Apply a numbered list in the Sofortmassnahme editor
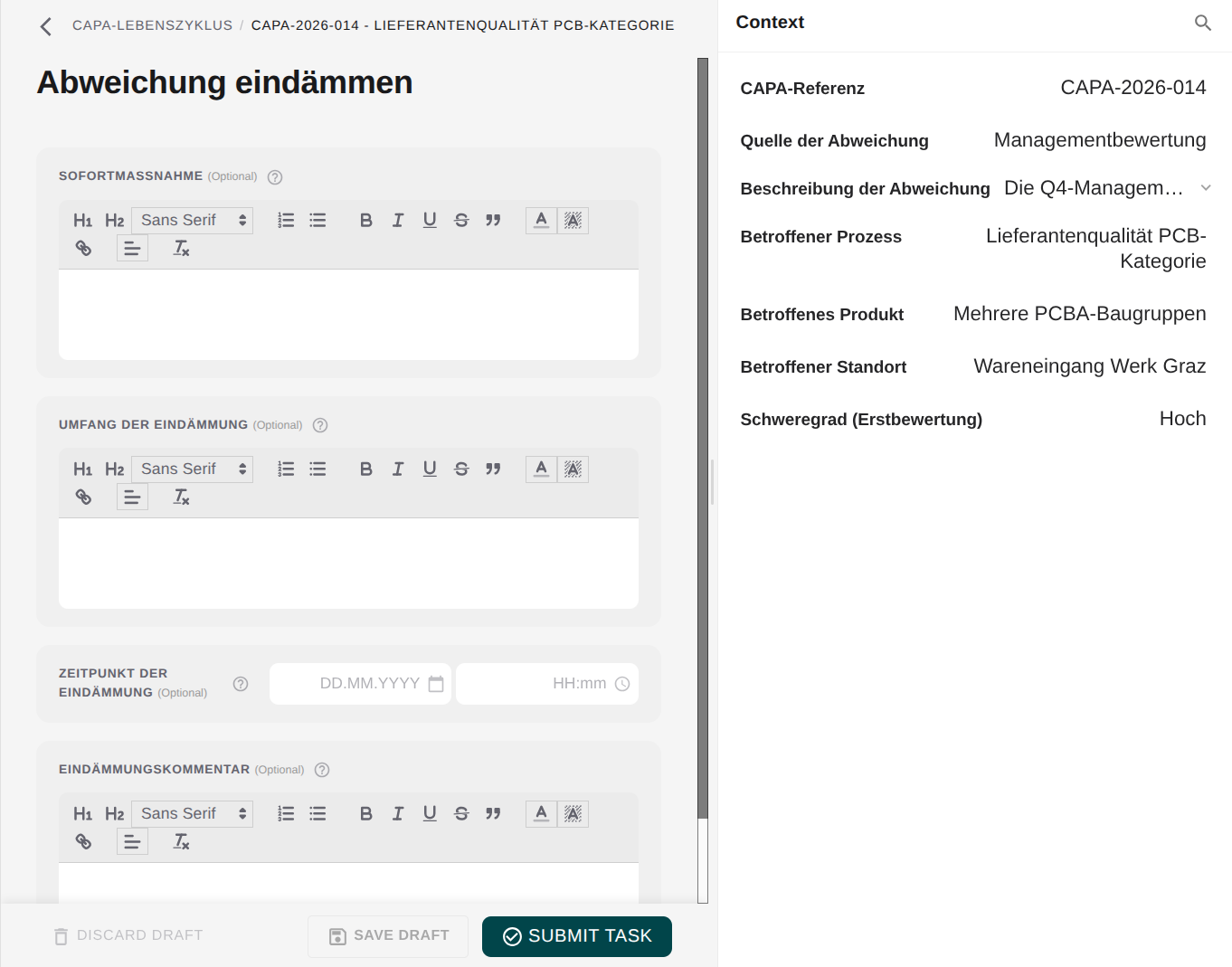The image size is (1232, 967). (x=286, y=220)
